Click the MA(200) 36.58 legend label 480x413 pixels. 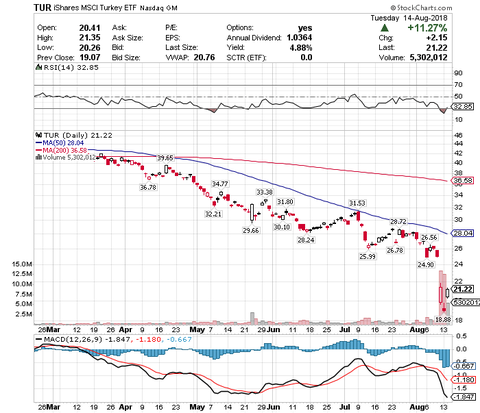65,151
